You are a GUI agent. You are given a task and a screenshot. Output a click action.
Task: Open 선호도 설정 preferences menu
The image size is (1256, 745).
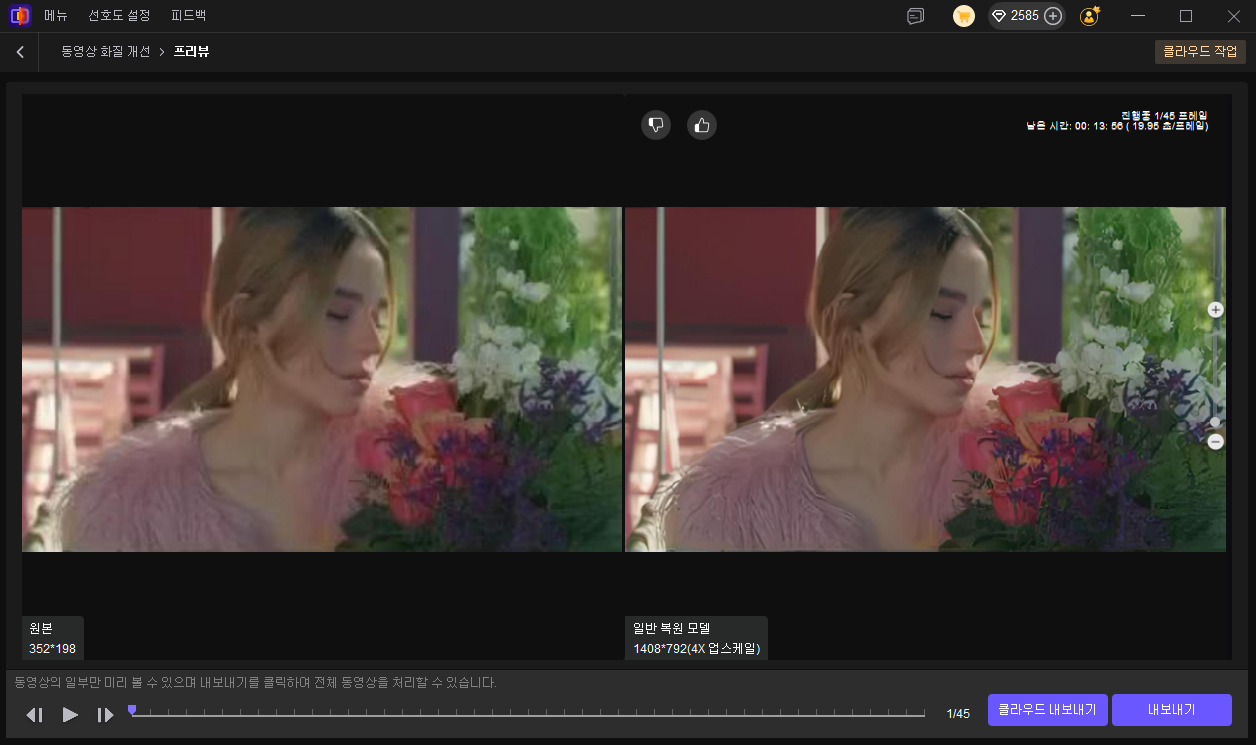pos(119,16)
